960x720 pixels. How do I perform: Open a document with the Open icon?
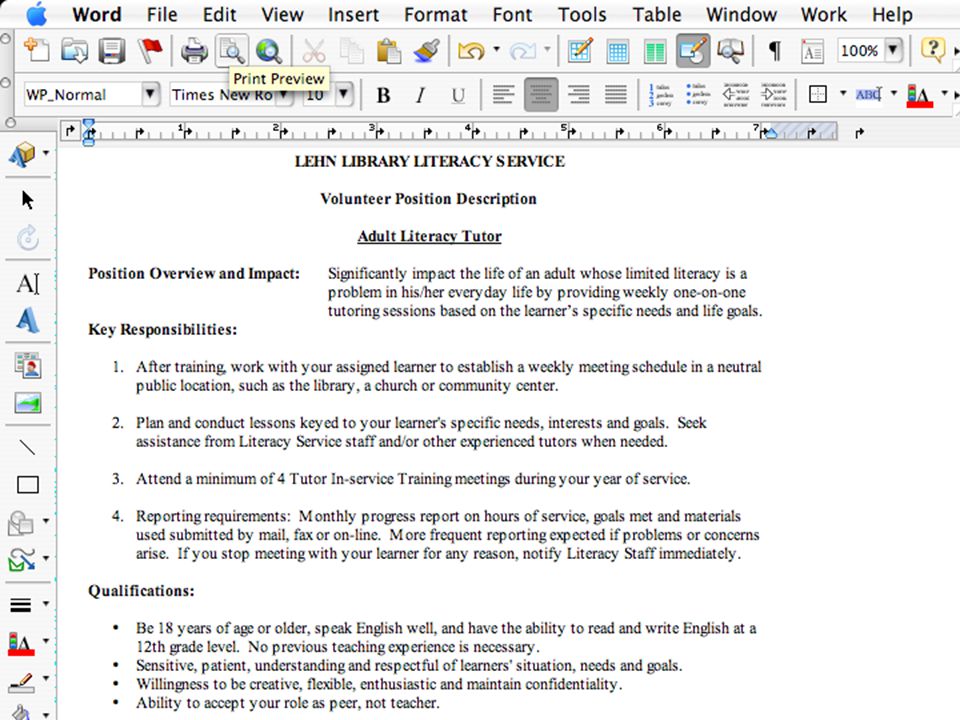pyautogui.click(x=74, y=50)
